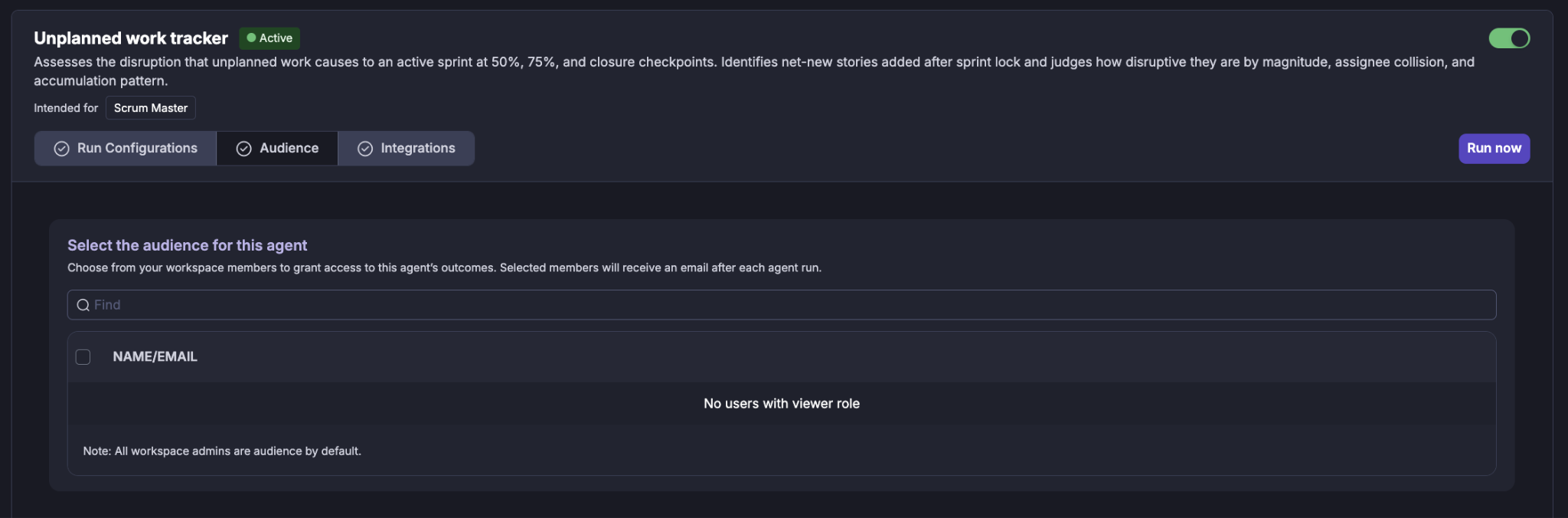Click the checkmark icon beside Run Configurations
This screenshot has width=1568, height=518.
62,149
